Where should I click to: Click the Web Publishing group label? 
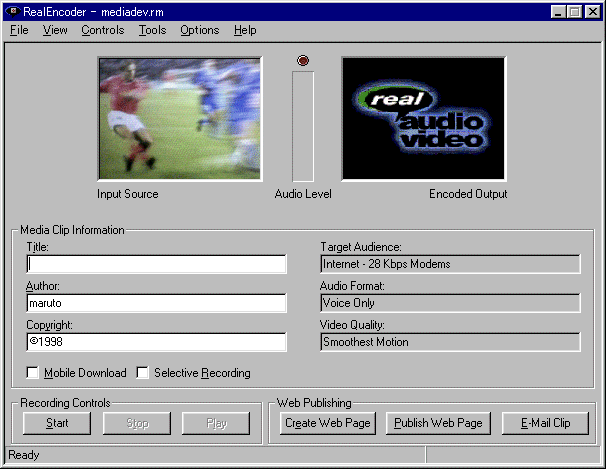(314, 403)
